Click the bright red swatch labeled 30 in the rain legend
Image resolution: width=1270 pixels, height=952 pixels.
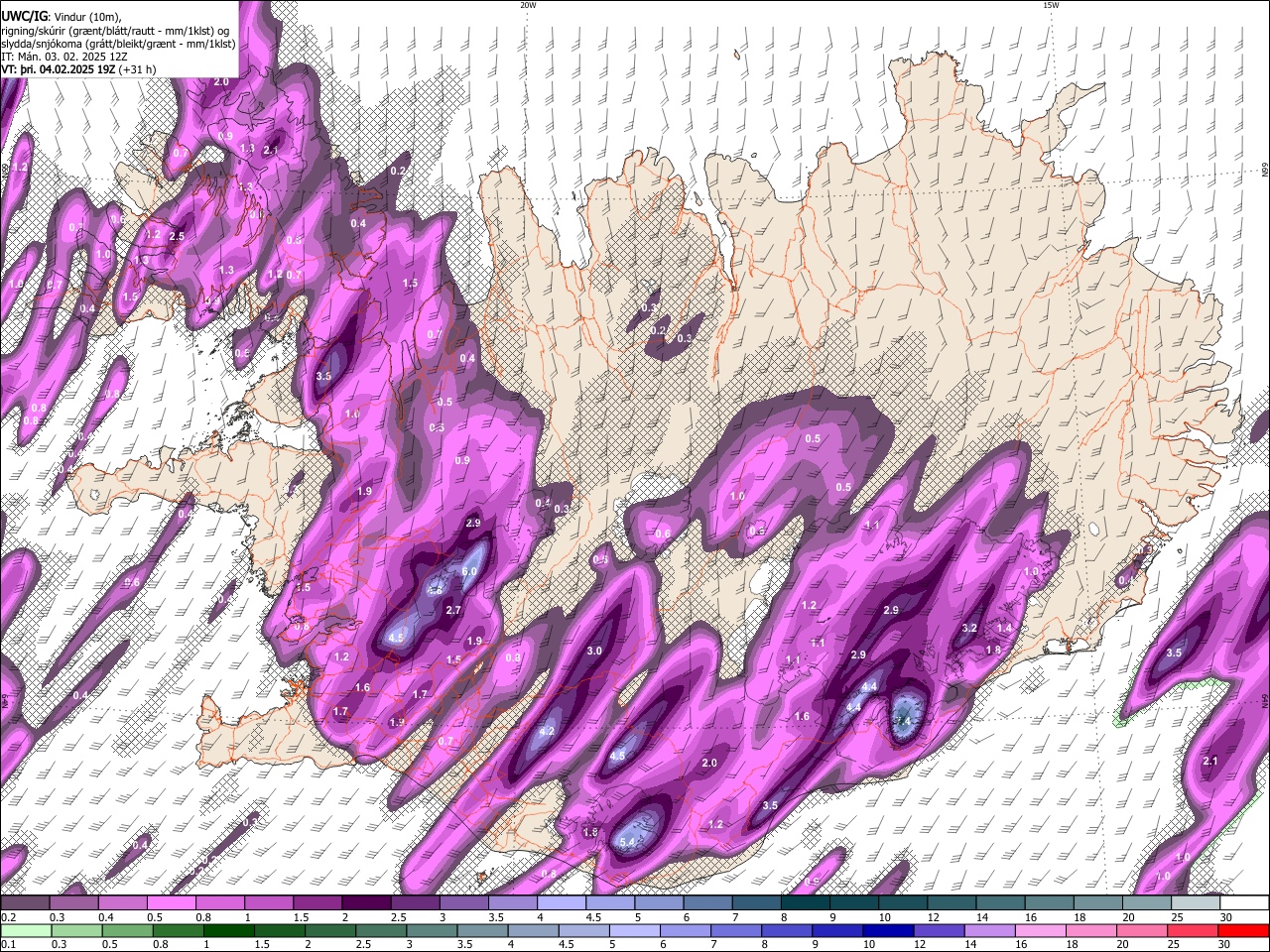pyautogui.click(x=1244, y=930)
